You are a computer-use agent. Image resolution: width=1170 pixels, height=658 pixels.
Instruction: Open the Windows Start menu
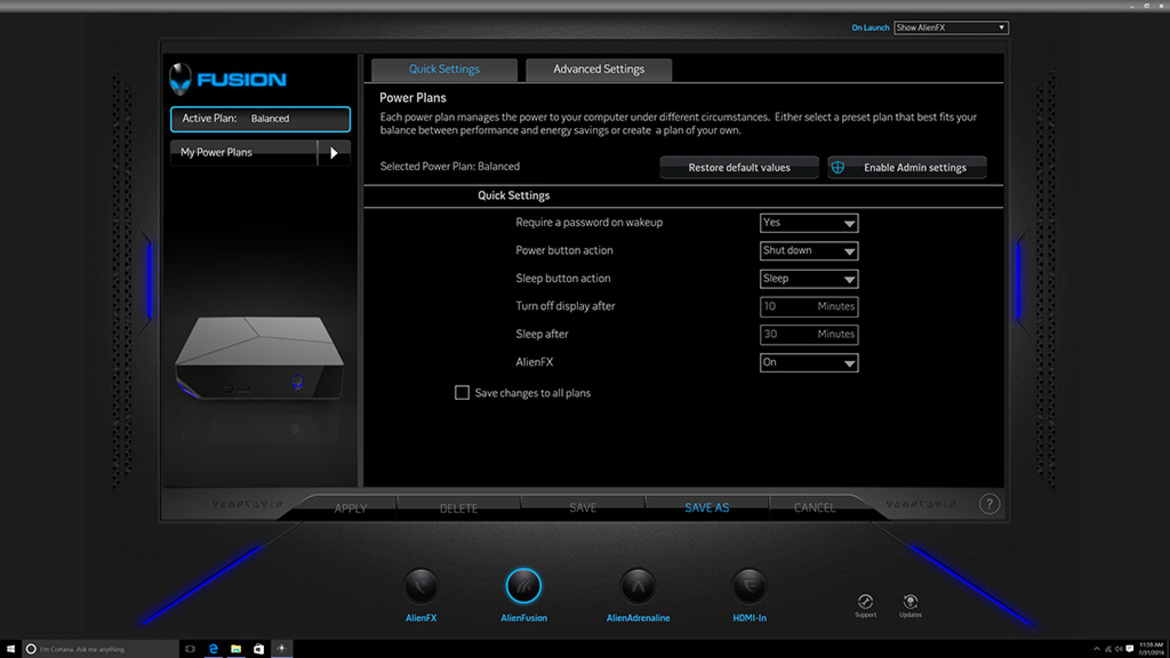coord(10,649)
